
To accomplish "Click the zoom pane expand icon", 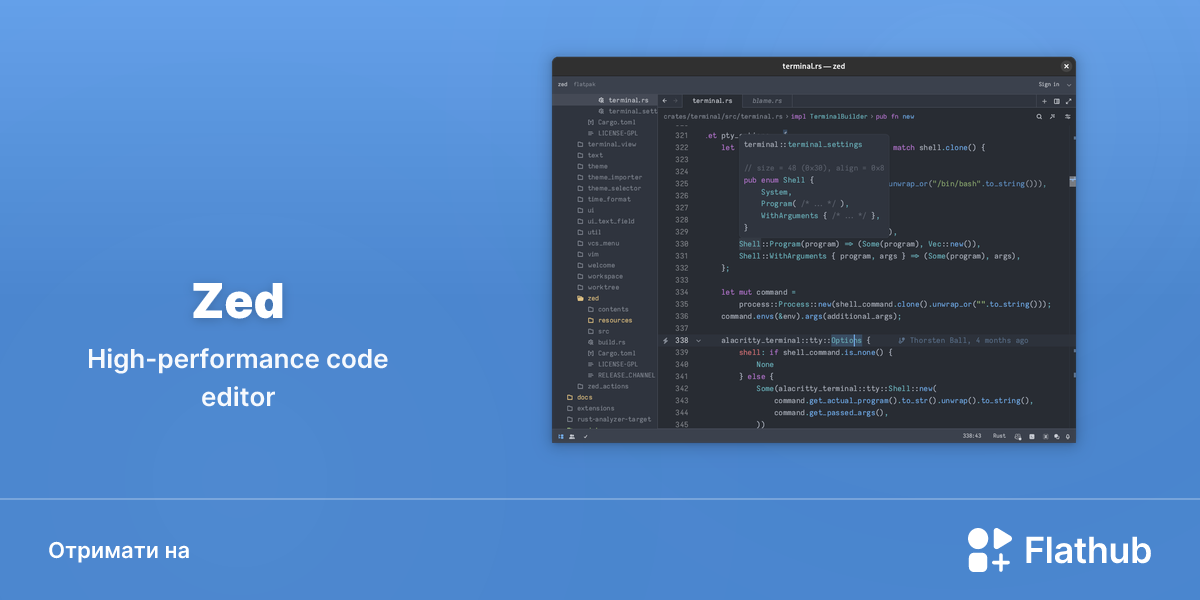I will point(1068,101).
